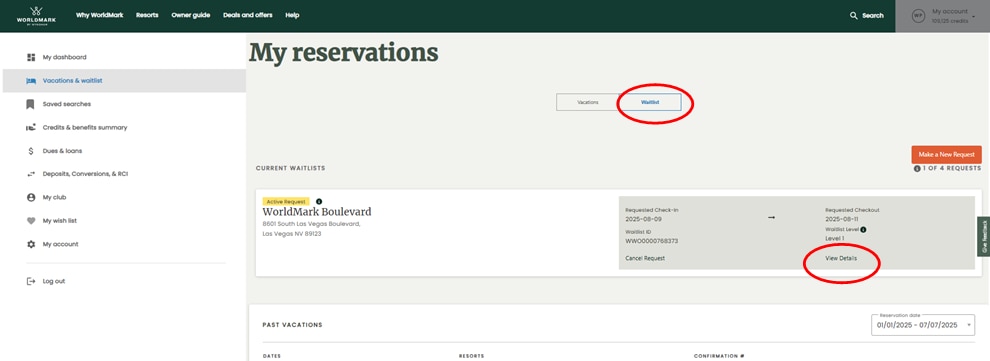Click info icon next to Waitlist Level
990x361 pixels.
(863, 230)
